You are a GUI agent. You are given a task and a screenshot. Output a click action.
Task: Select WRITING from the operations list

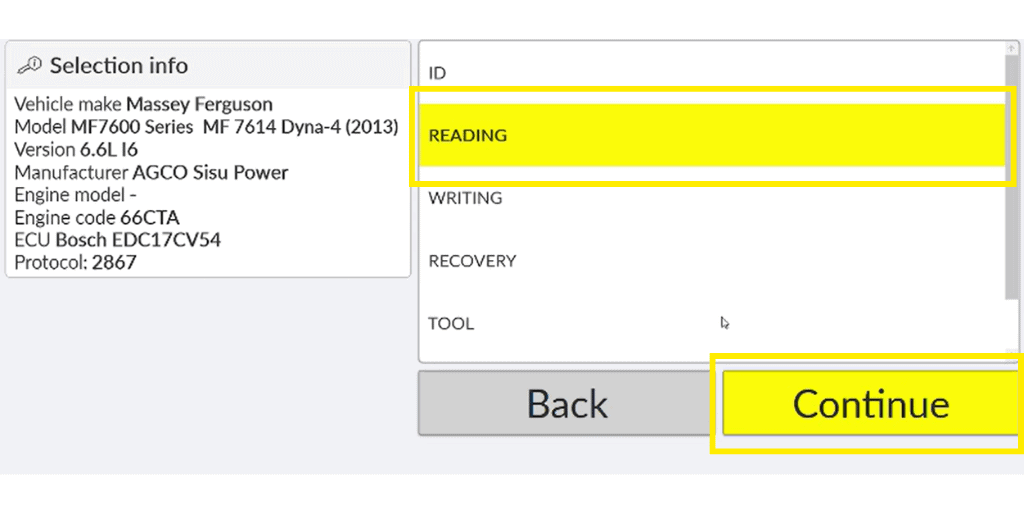tap(465, 198)
